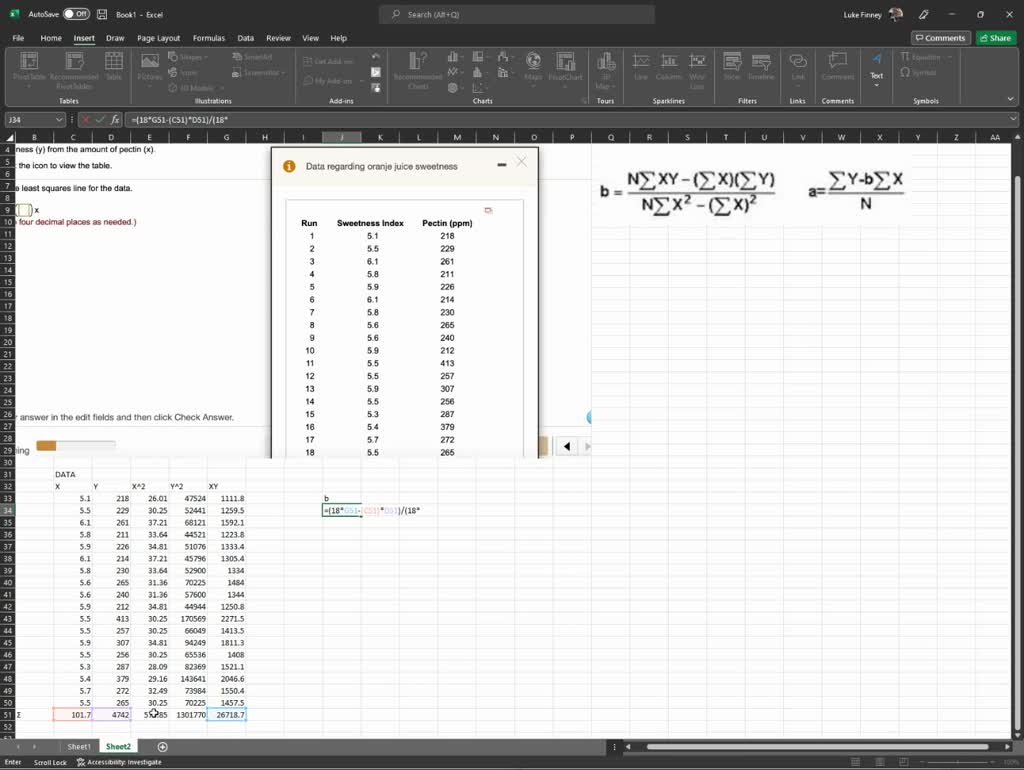Screen dimensions: 1024x770
Task: Collapse the ribbon using the chevron
Action: (x=1010, y=99)
